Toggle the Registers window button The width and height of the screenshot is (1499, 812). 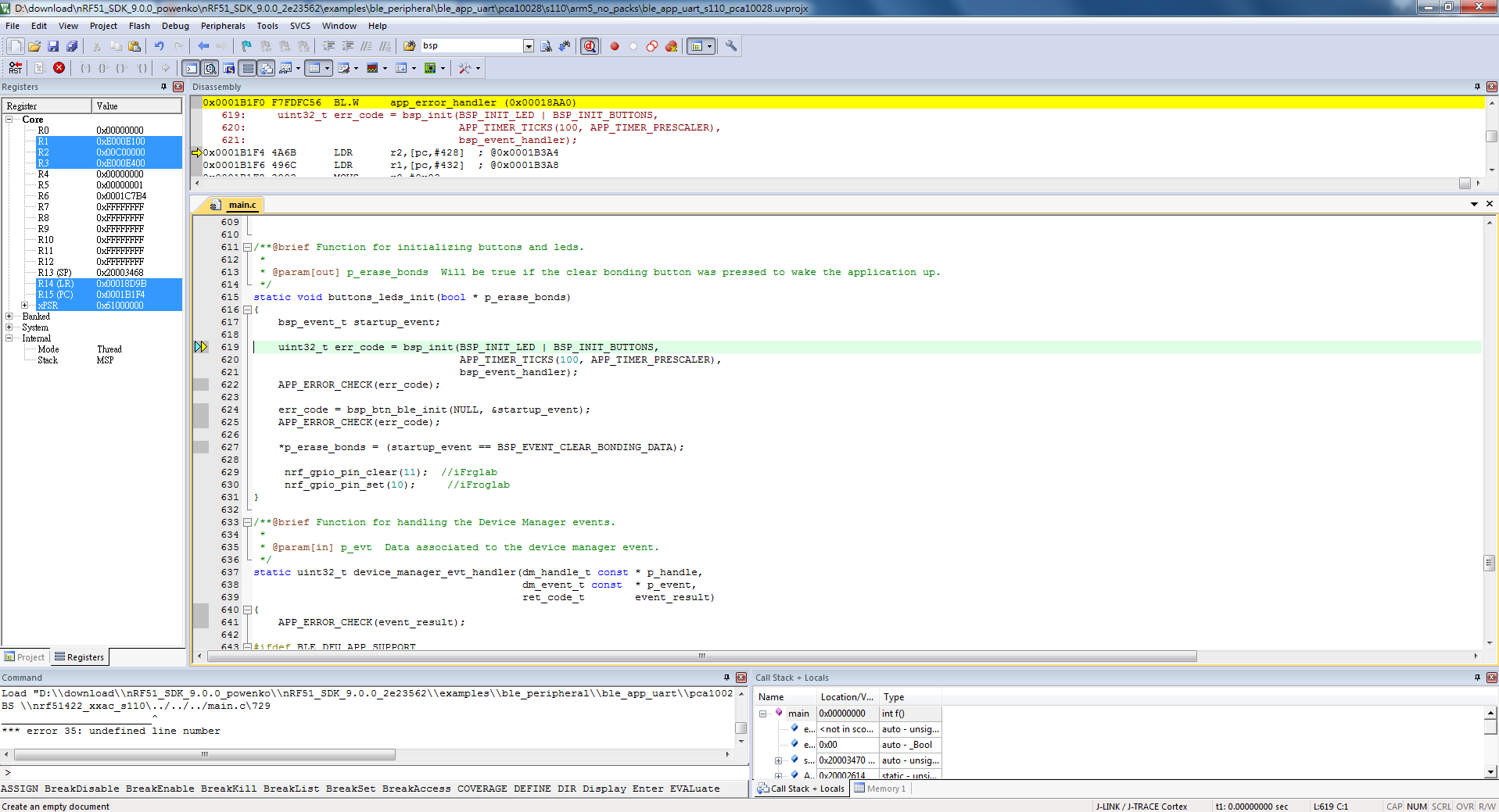click(247, 68)
